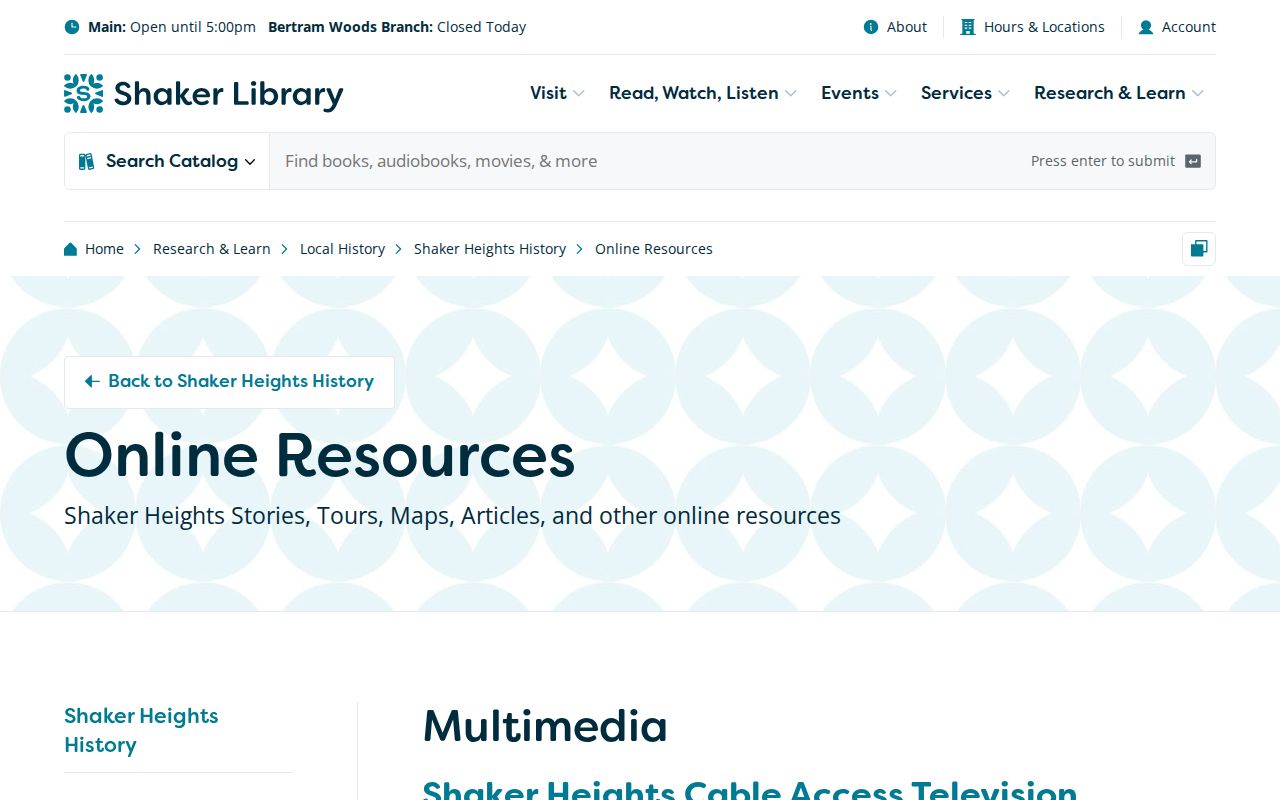Screen dimensions: 1280x800
Task: Click the copy page icon by breadcrumbs
Action: coord(1199,249)
